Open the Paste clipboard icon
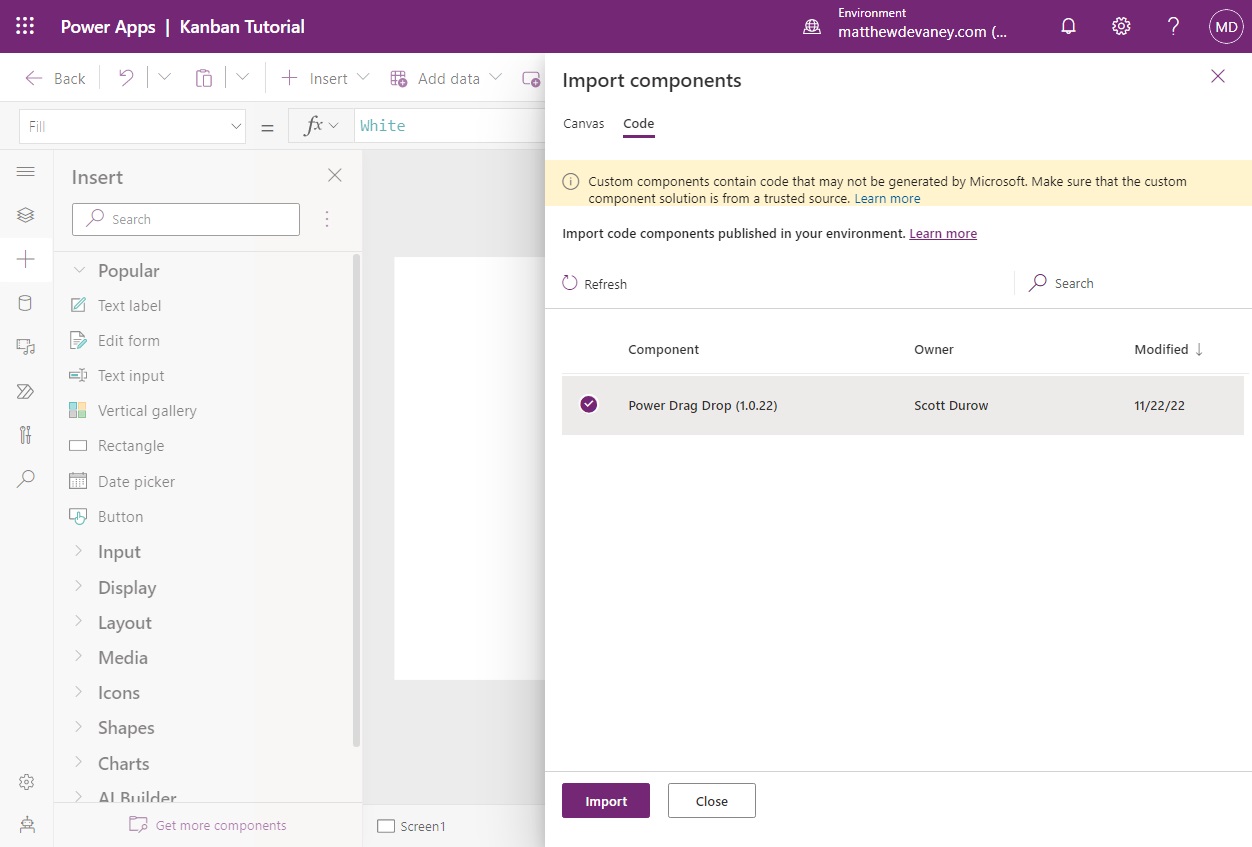 tap(203, 77)
